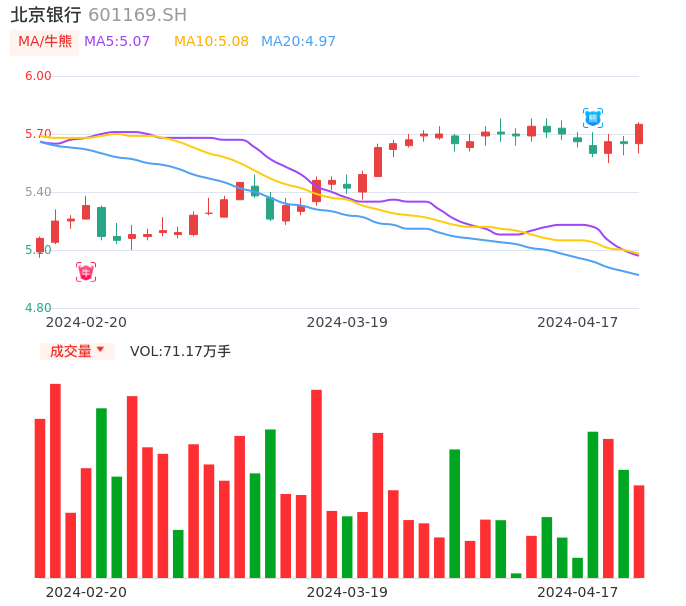The image size is (686, 606).
Task: Click the 6.00 price axis label
Action: 38,76
